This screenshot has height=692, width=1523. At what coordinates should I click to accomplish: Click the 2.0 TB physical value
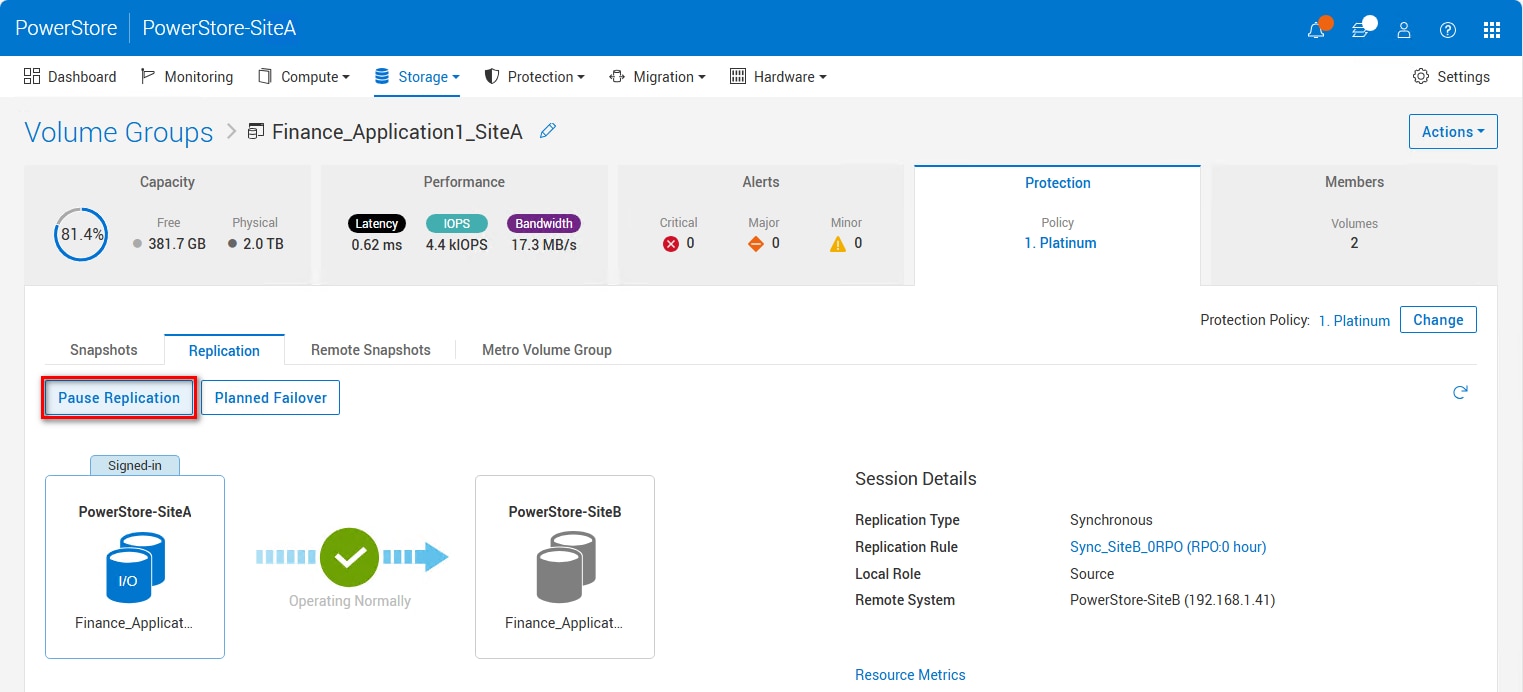[262, 244]
